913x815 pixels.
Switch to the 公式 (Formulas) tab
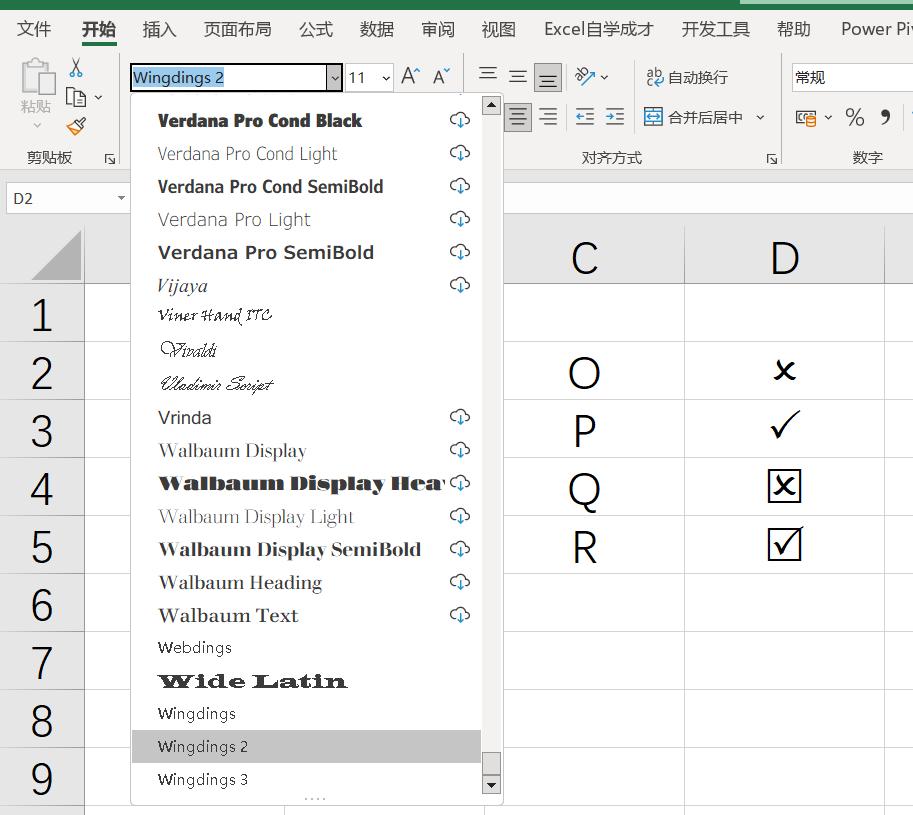pos(315,29)
